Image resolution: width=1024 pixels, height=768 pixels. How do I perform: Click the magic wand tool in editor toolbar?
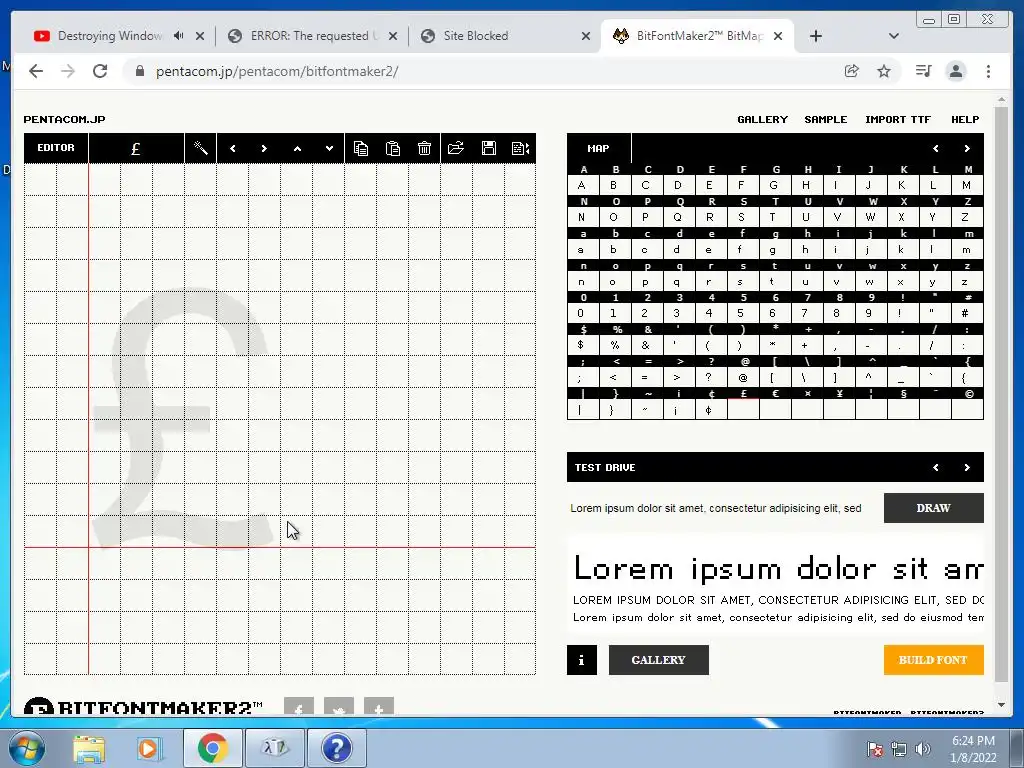coord(200,148)
